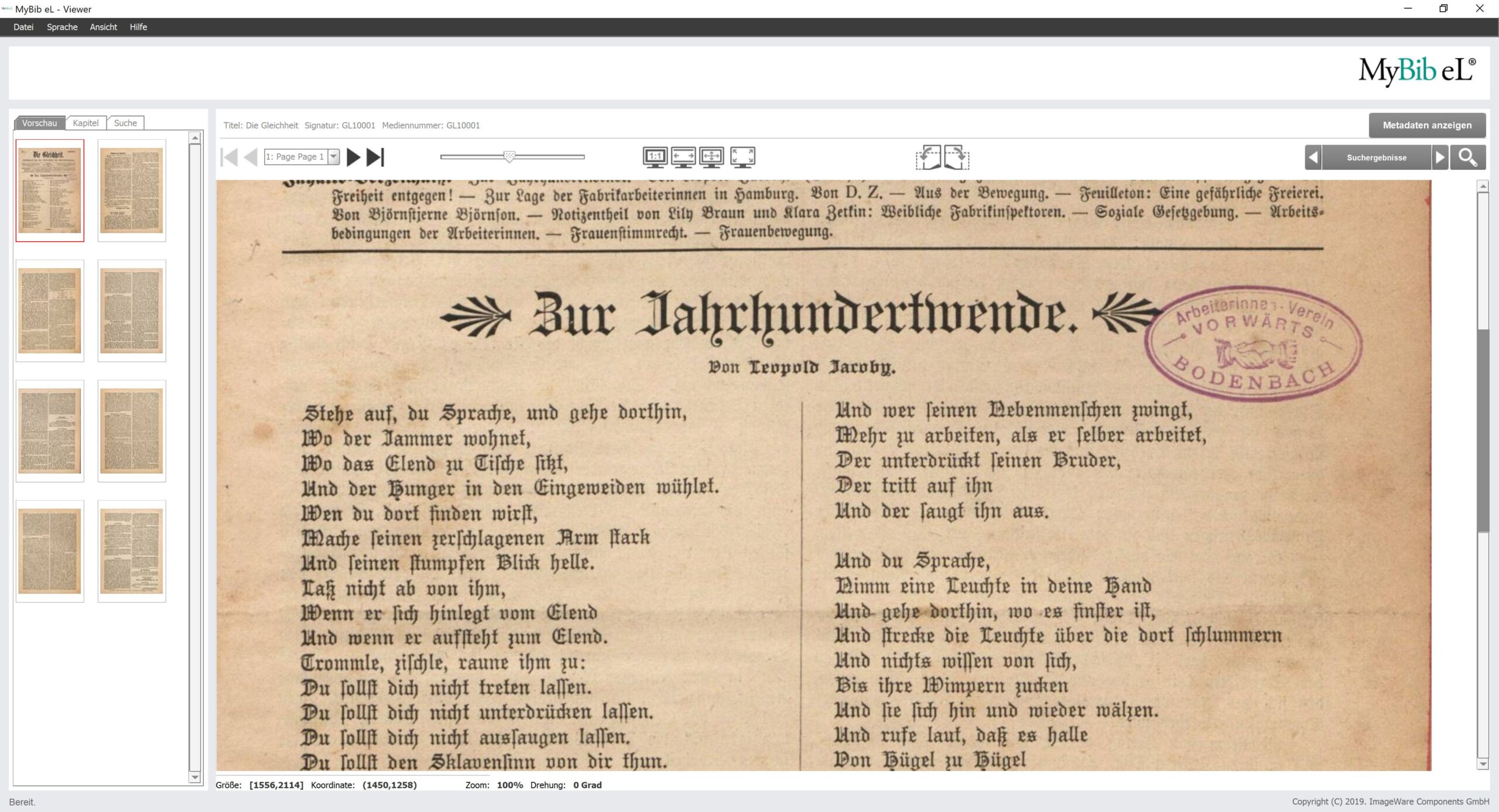
Task: Click 'Signatur: GL10001' text
Action: pyautogui.click(x=340, y=125)
